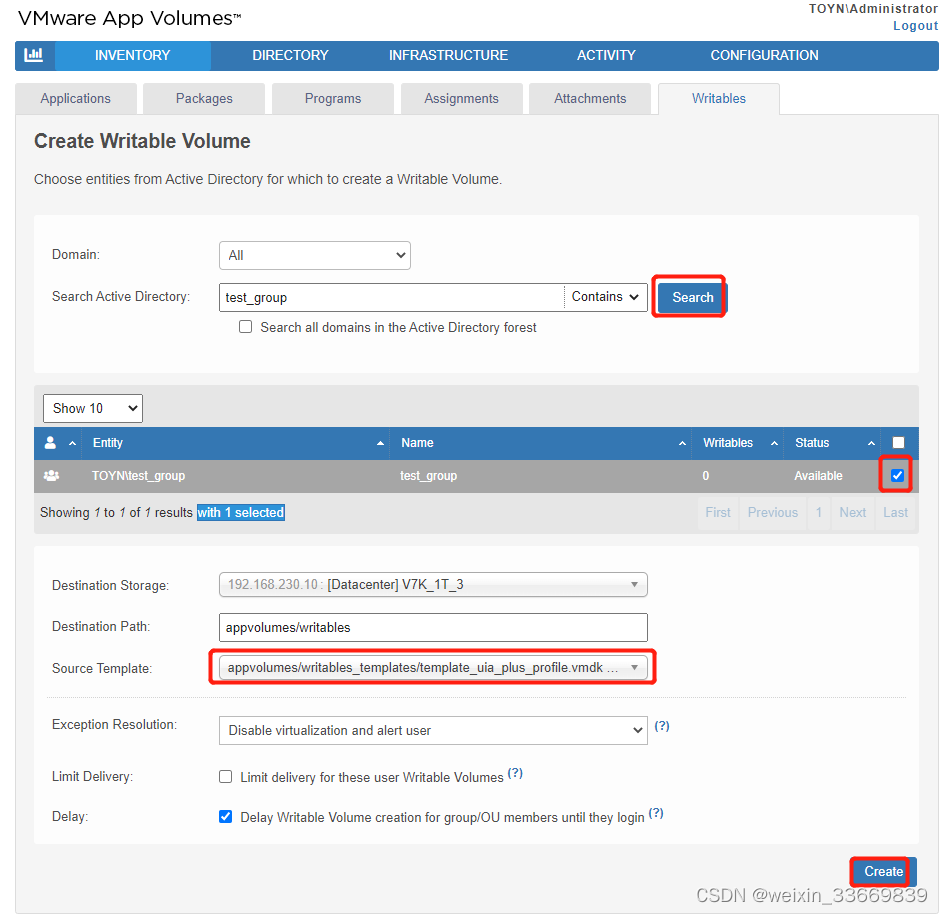Open the Source Template dropdown
Image resolution: width=943 pixels, height=914 pixels.
tap(433, 667)
